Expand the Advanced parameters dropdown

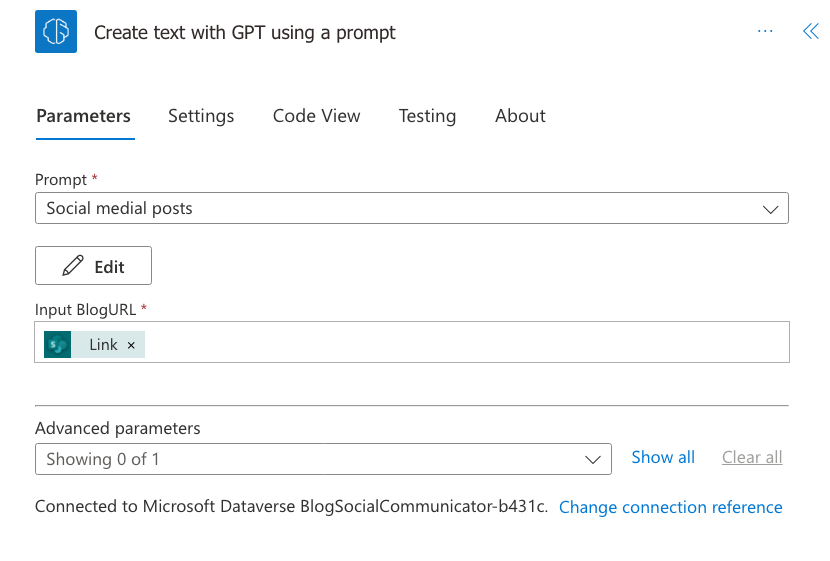[323, 459]
